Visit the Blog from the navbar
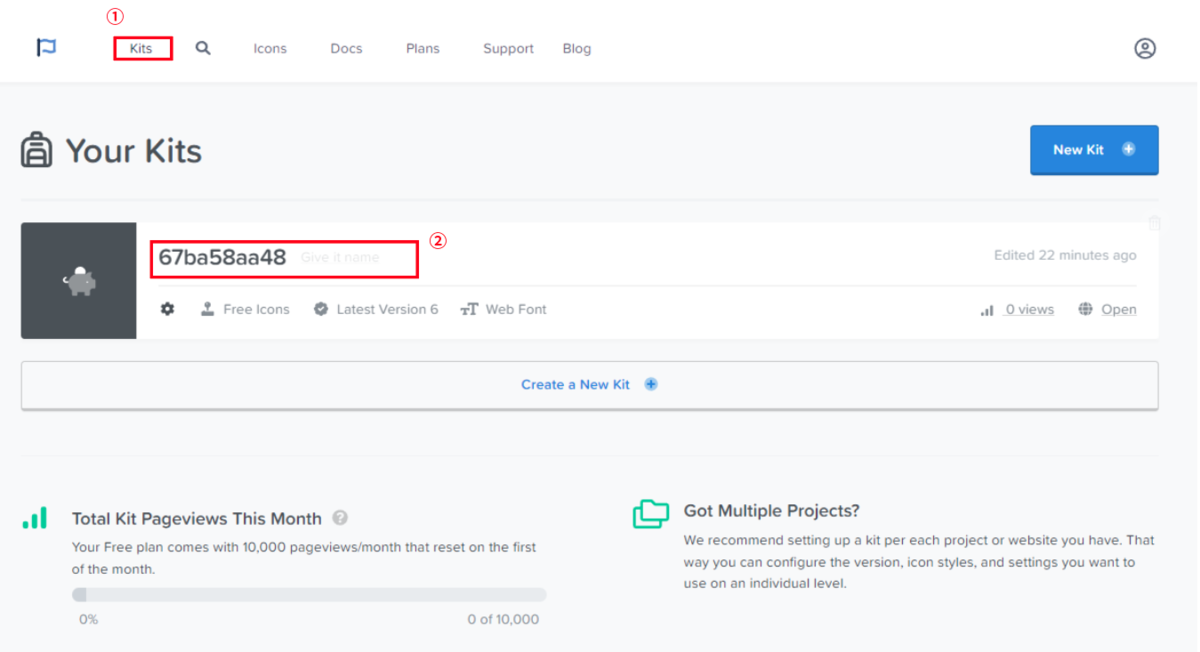This screenshot has width=1200, height=652. tap(577, 48)
